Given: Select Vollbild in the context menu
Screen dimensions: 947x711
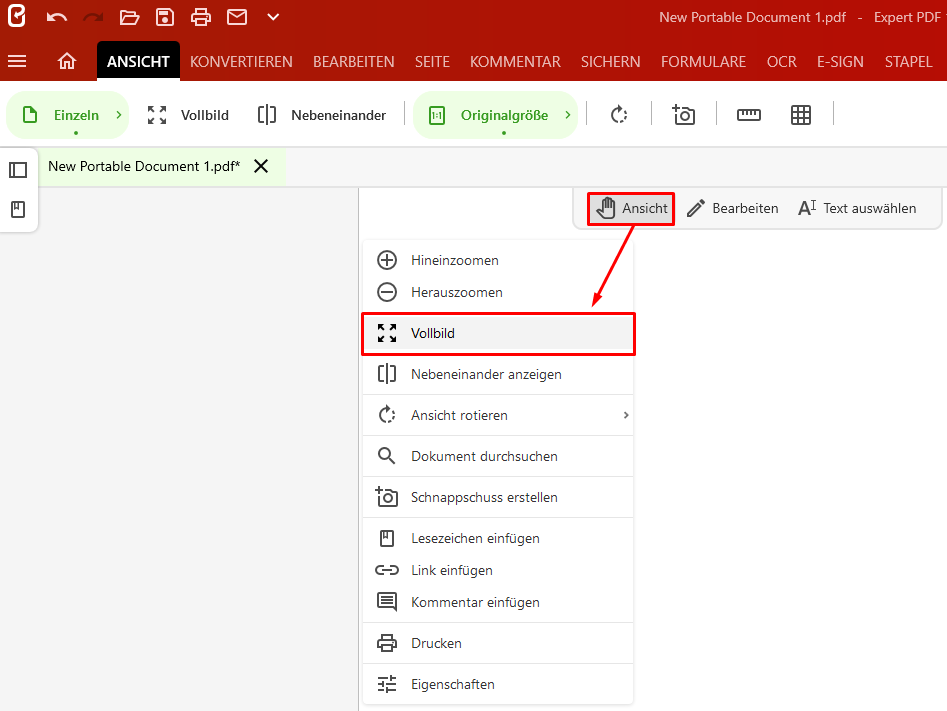Looking at the screenshot, I should click(x=498, y=333).
